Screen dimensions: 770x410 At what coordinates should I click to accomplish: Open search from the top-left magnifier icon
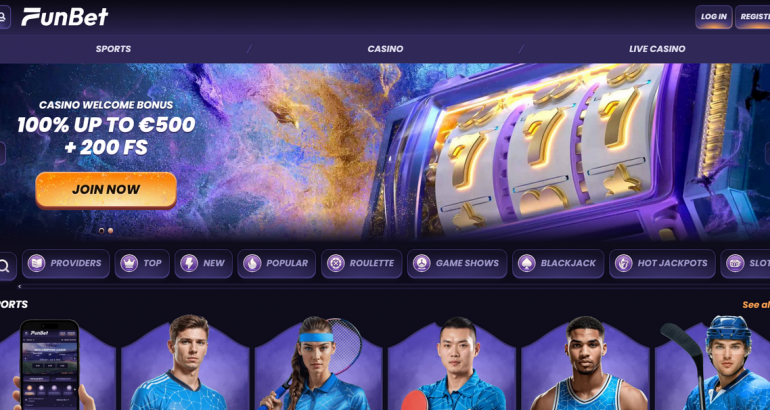pyautogui.click(x=4, y=17)
